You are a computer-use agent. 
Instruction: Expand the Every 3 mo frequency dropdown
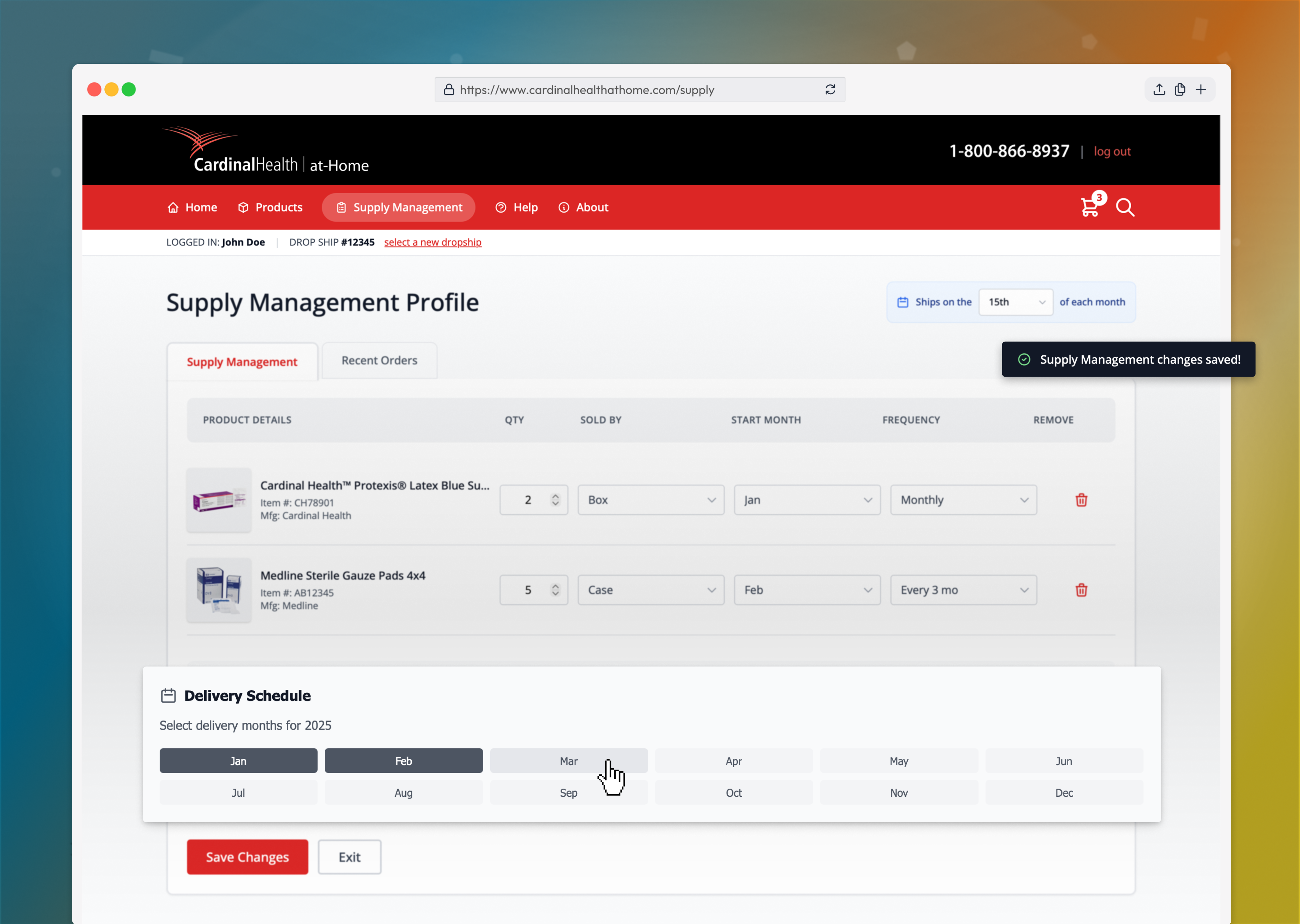963,590
